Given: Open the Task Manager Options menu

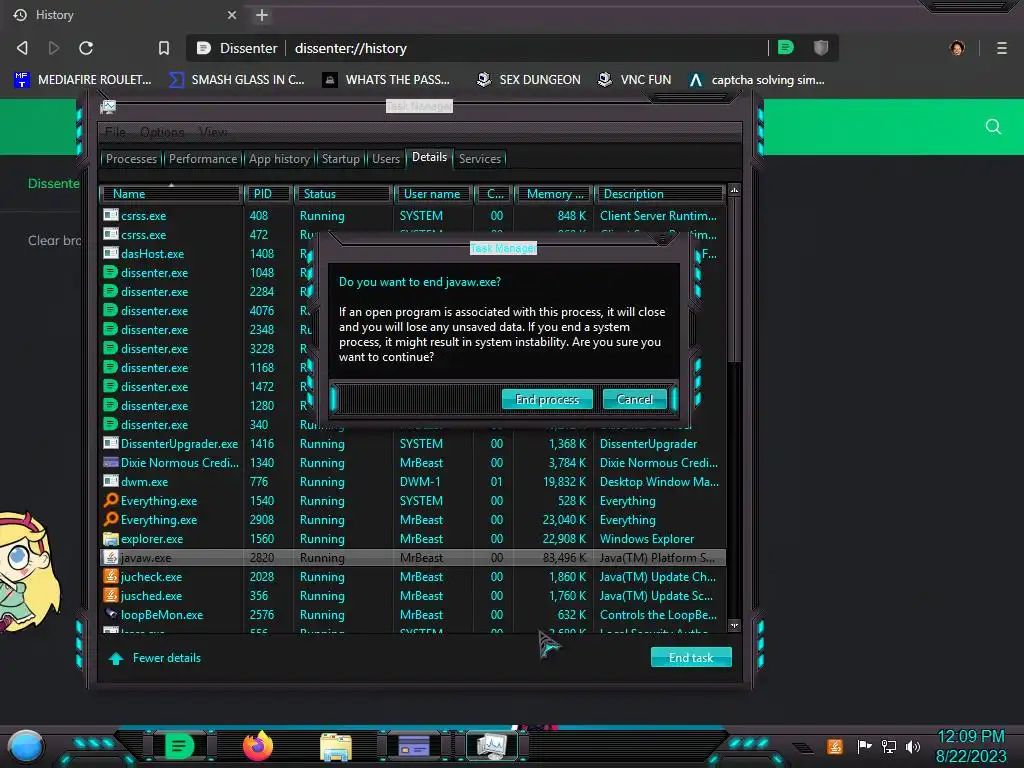Looking at the screenshot, I should [x=162, y=132].
